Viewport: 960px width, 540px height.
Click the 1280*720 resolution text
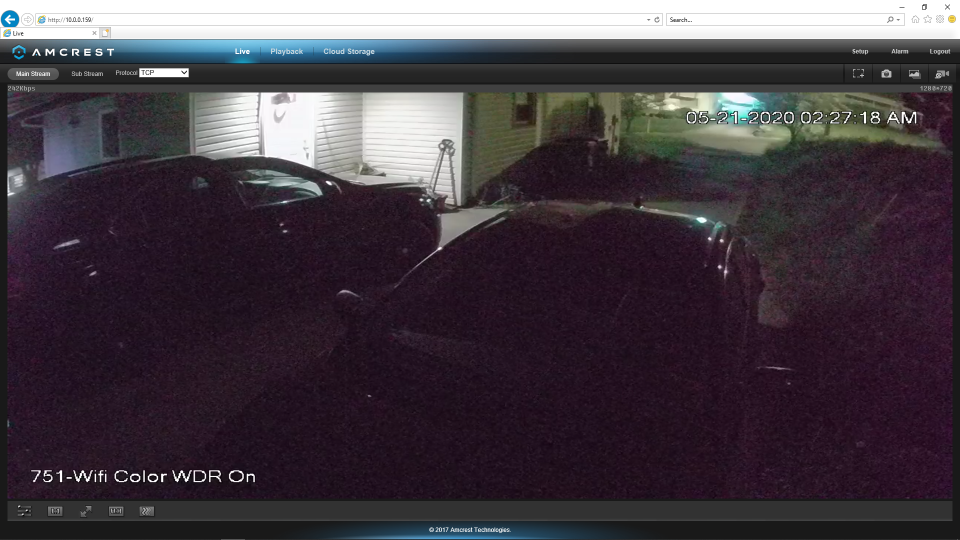coord(936,88)
